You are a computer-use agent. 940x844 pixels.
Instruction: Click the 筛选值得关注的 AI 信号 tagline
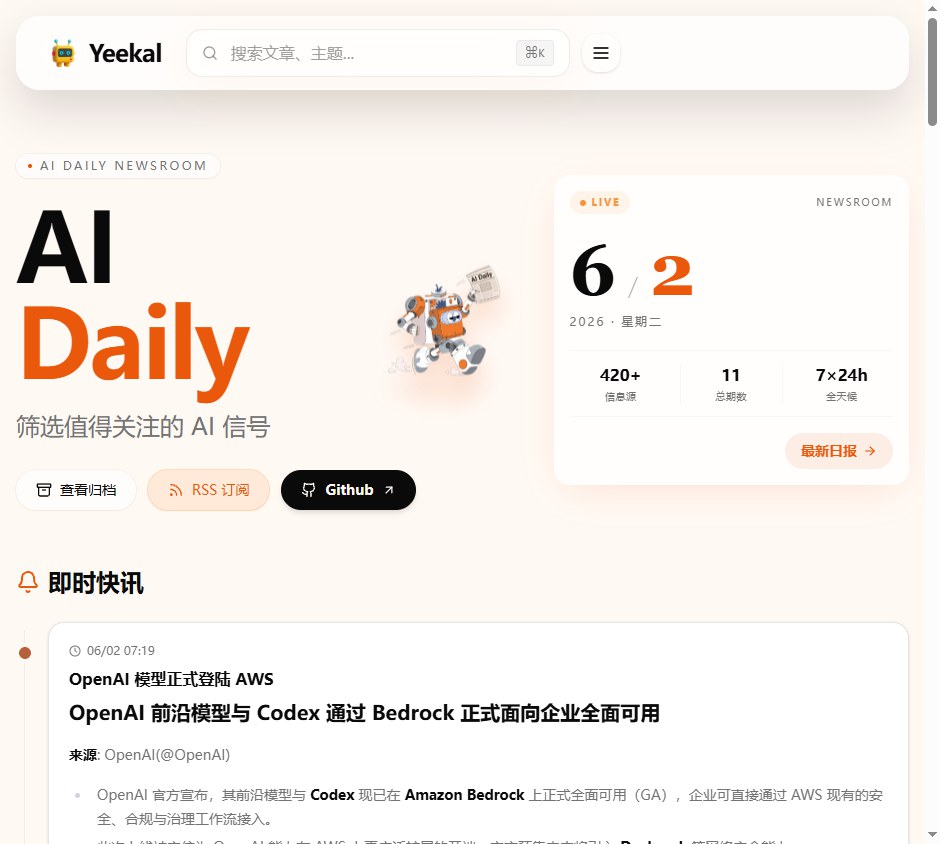(x=143, y=427)
